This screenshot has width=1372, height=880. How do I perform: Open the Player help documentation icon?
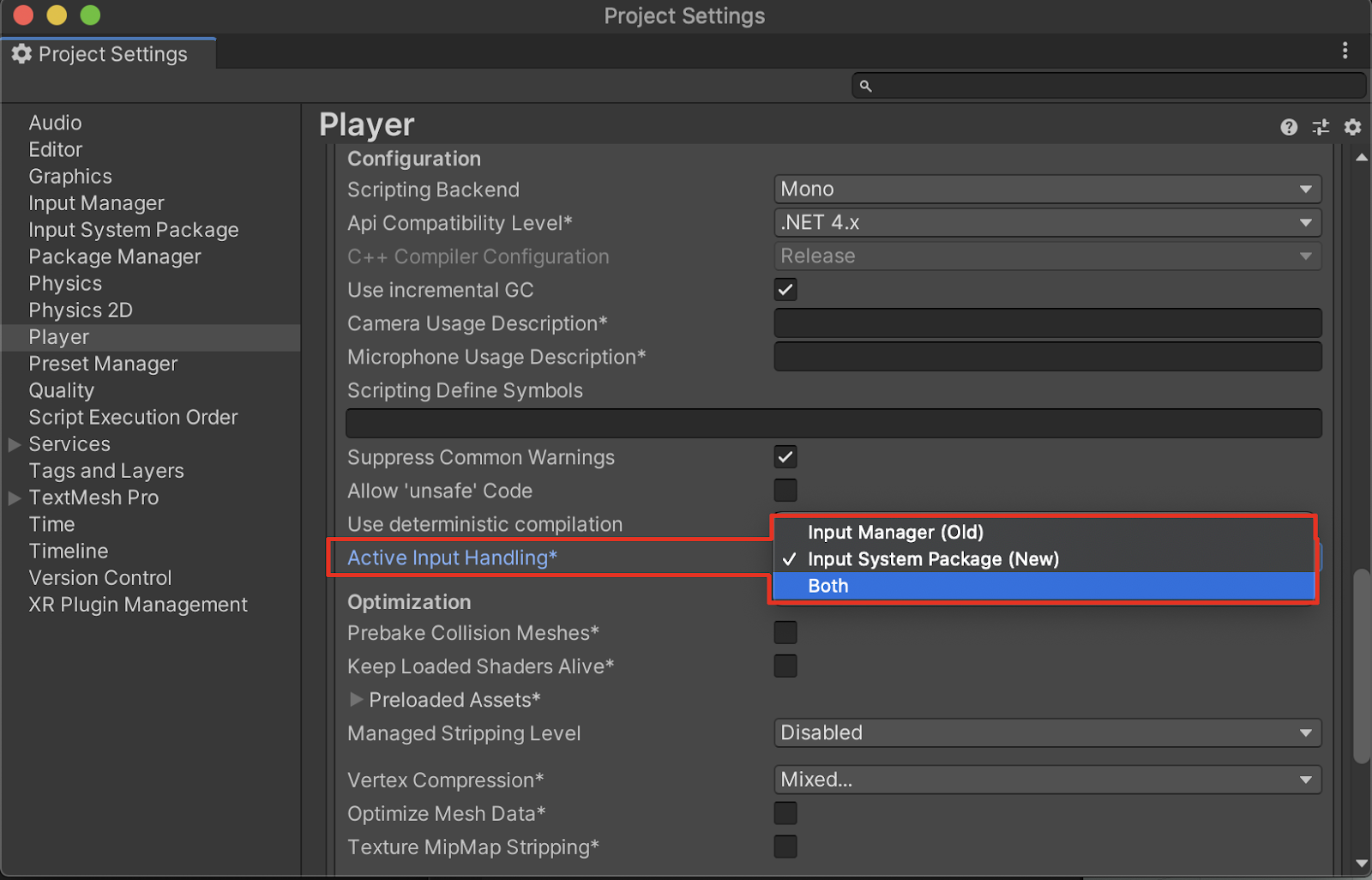pos(1288,127)
